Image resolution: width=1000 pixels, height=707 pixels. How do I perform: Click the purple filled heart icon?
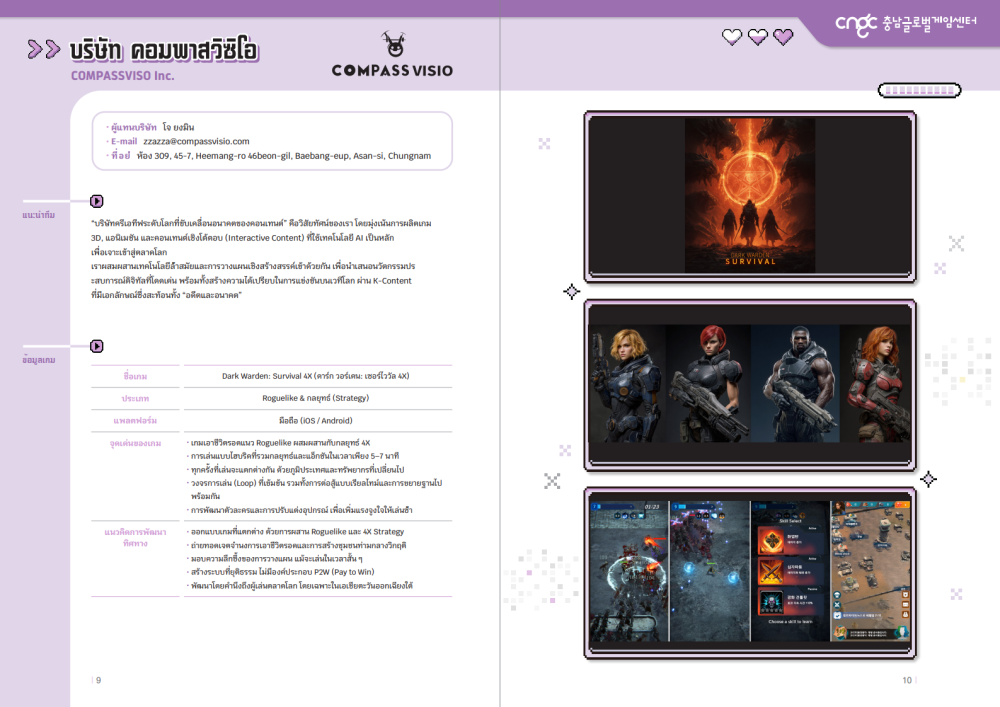click(783, 37)
